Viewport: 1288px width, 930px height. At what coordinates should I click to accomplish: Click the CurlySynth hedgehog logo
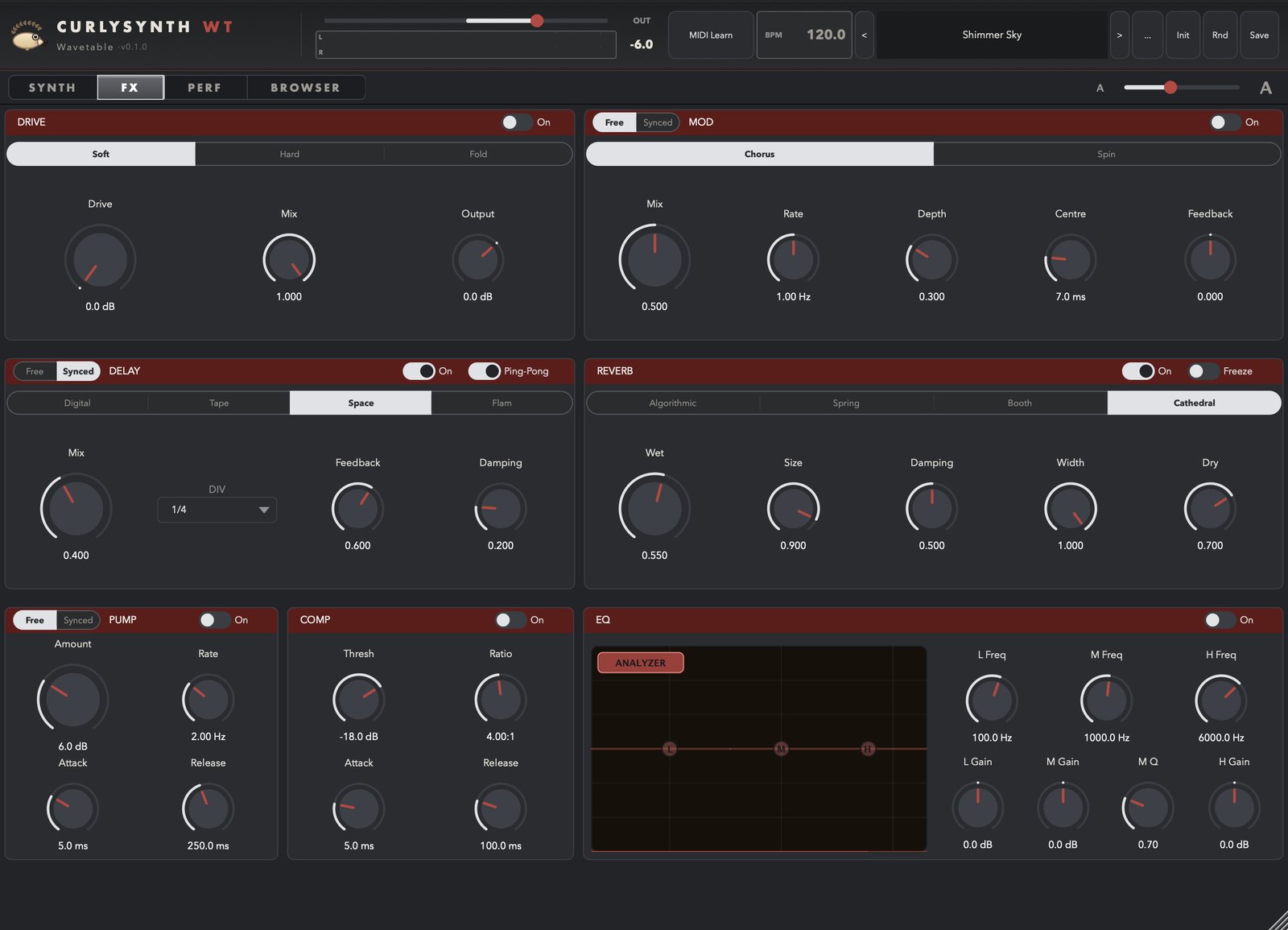click(x=28, y=35)
